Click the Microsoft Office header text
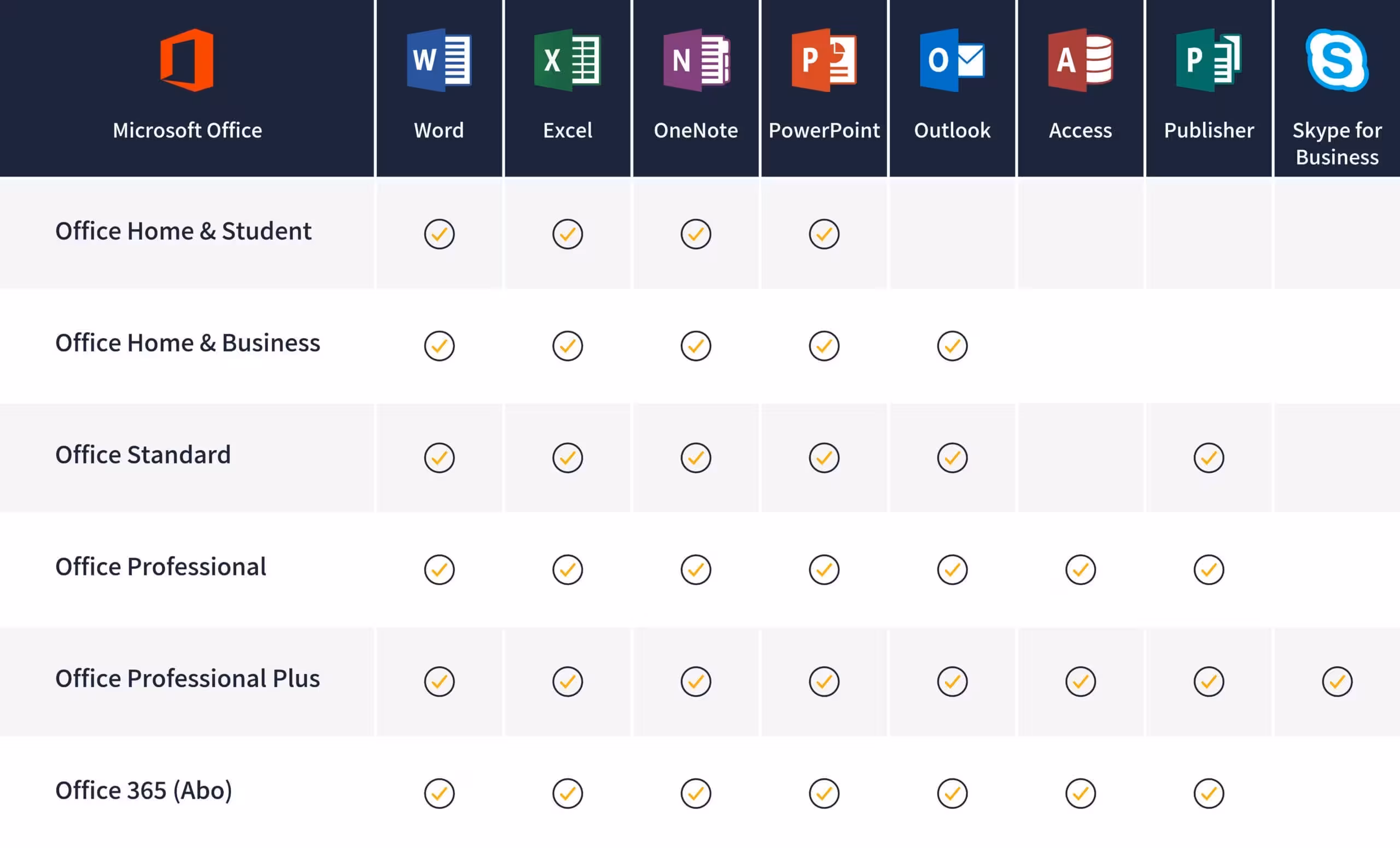 (187, 130)
